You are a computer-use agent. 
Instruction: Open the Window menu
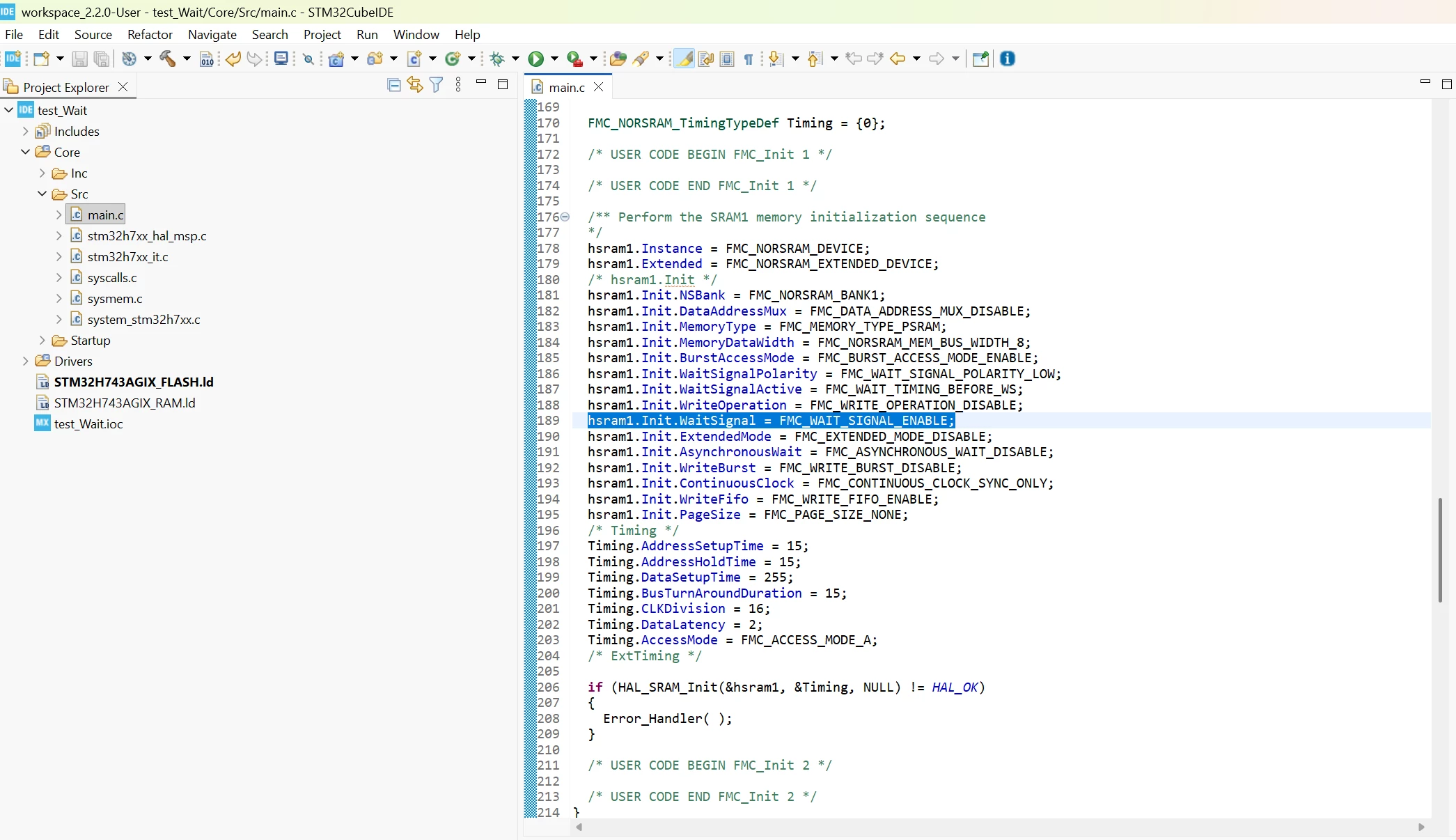[x=416, y=35]
